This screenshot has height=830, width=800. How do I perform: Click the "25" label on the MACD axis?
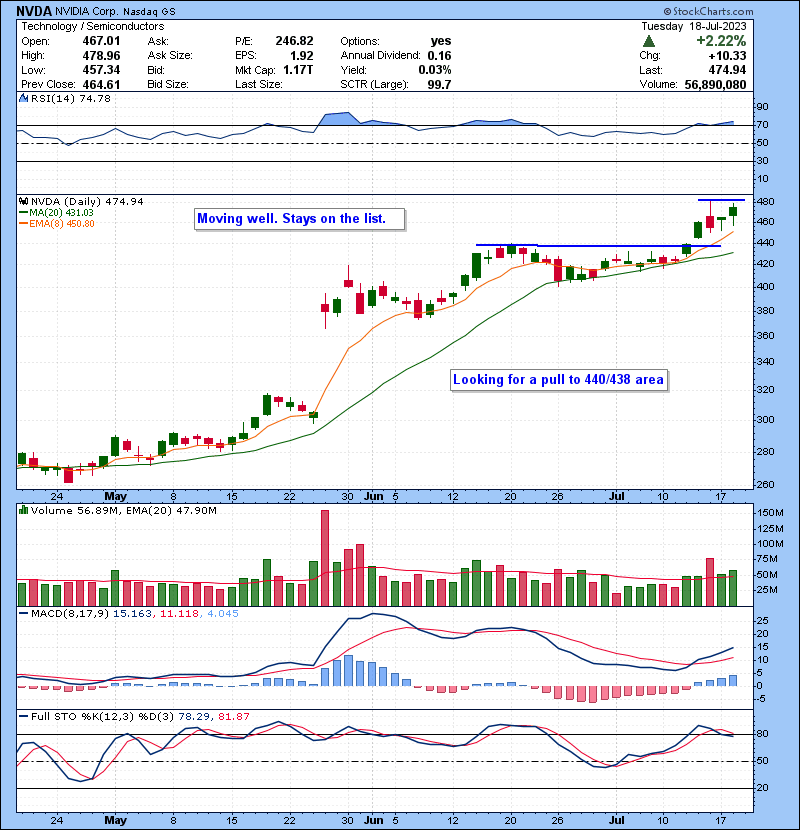point(763,620)
